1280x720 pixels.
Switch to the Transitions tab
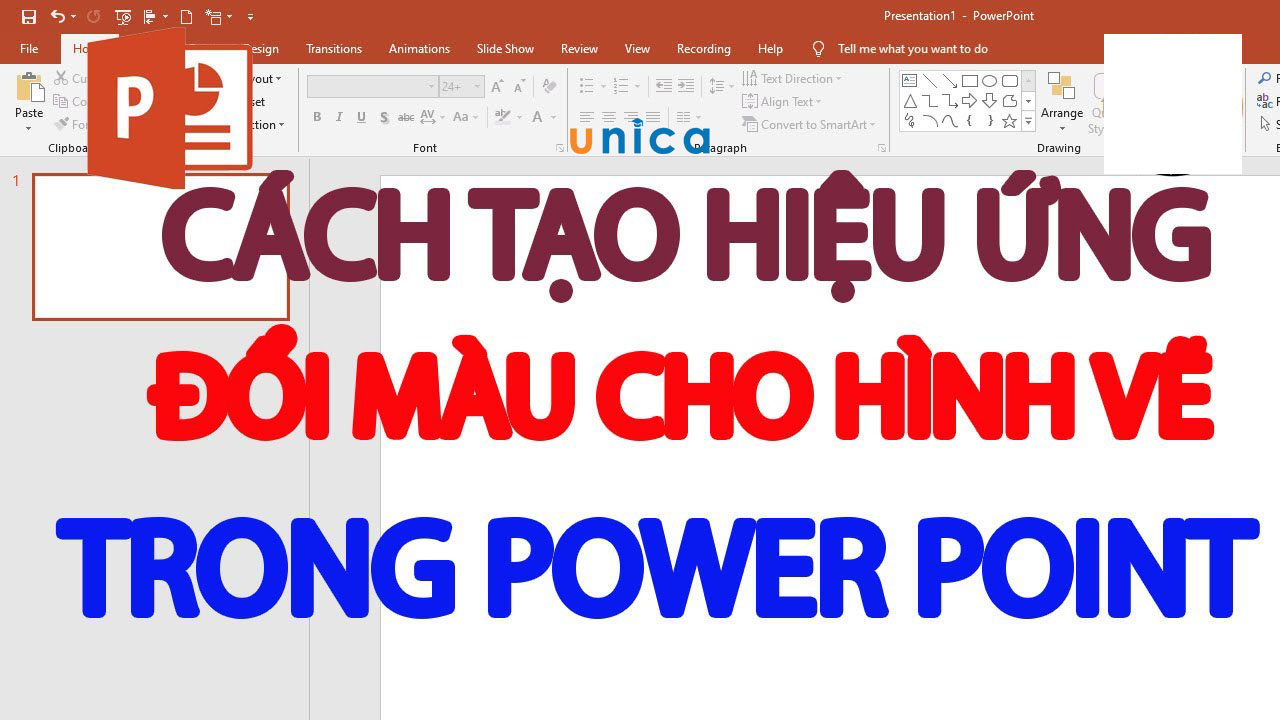pyautogui.click(x=334, y=49)
